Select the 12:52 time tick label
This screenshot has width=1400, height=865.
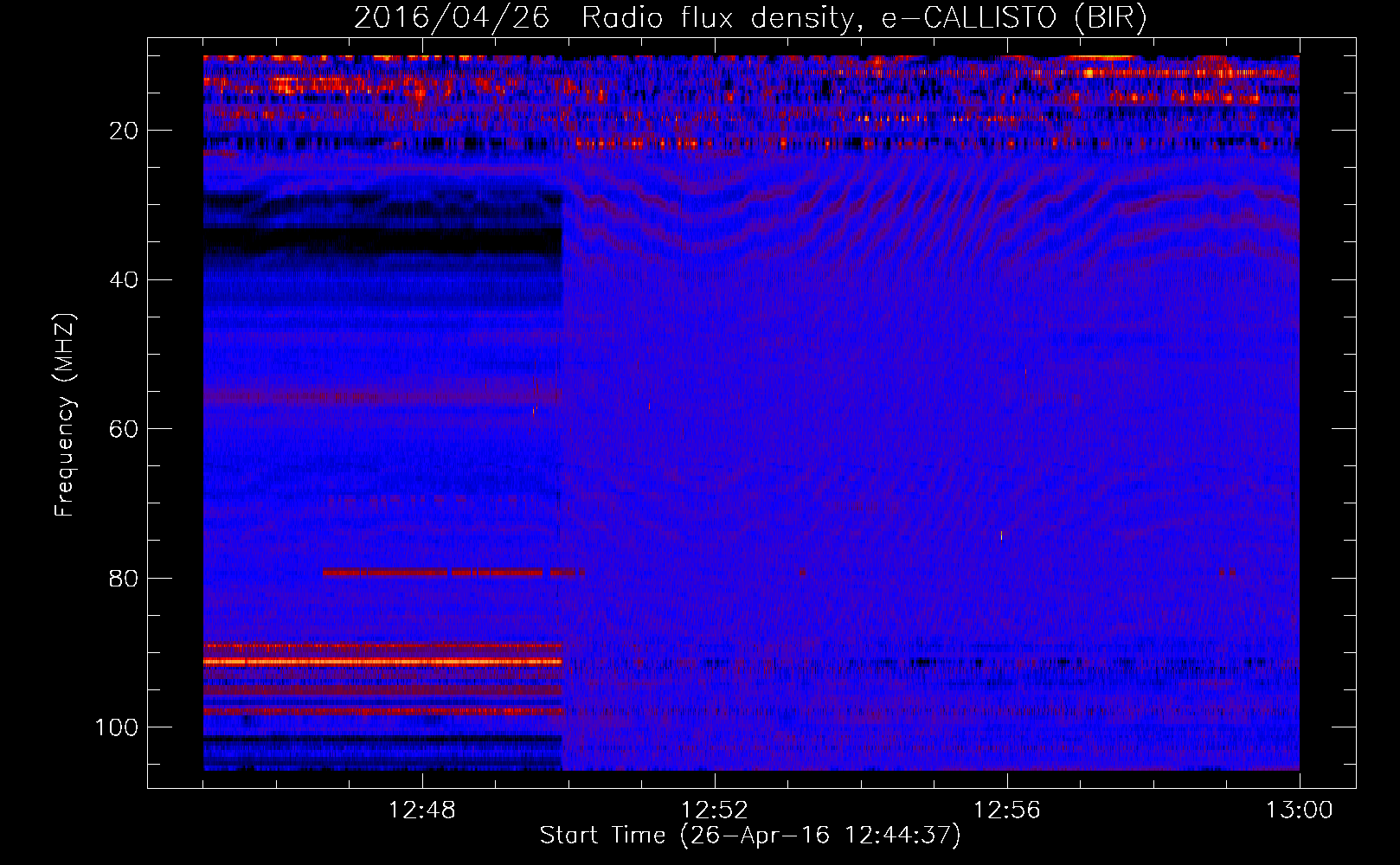pos(715,811)
